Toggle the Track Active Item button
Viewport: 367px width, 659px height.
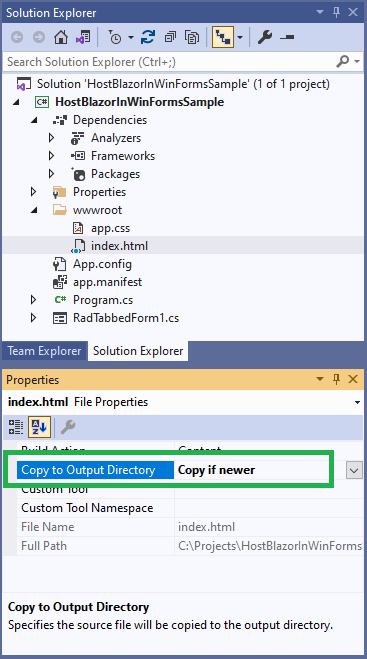coord(223,37)
